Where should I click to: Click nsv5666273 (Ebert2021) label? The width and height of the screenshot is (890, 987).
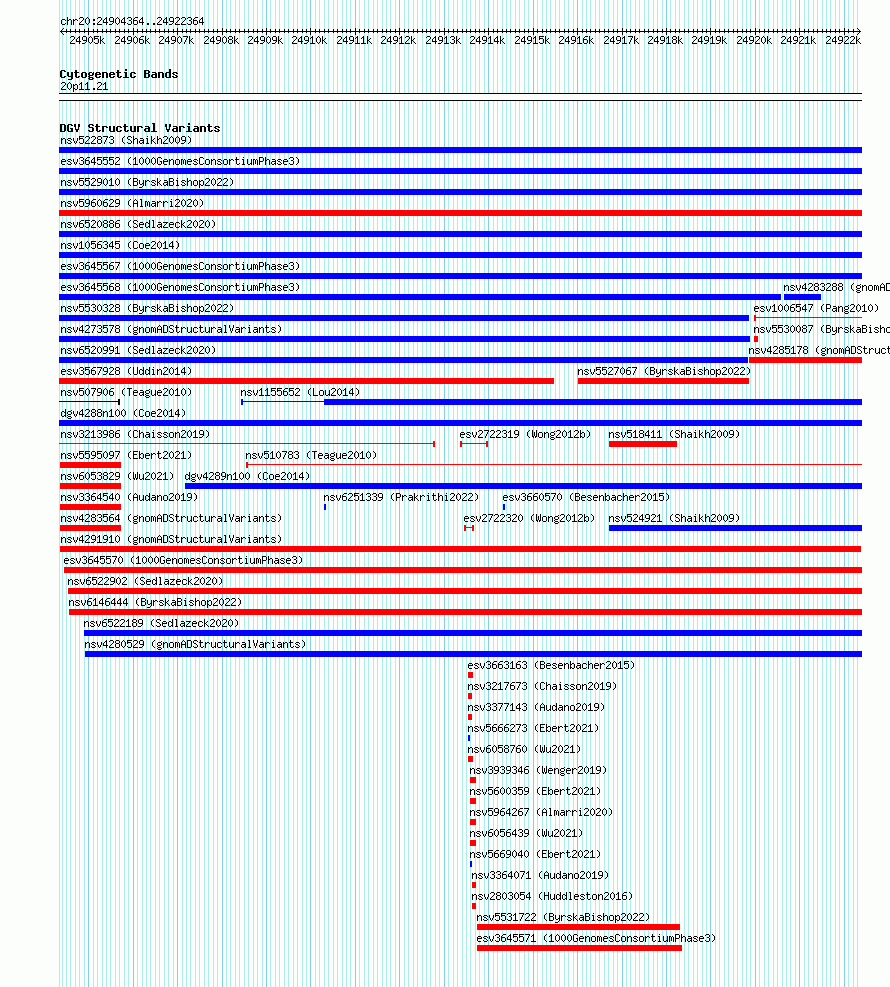(x=532, y=728)
